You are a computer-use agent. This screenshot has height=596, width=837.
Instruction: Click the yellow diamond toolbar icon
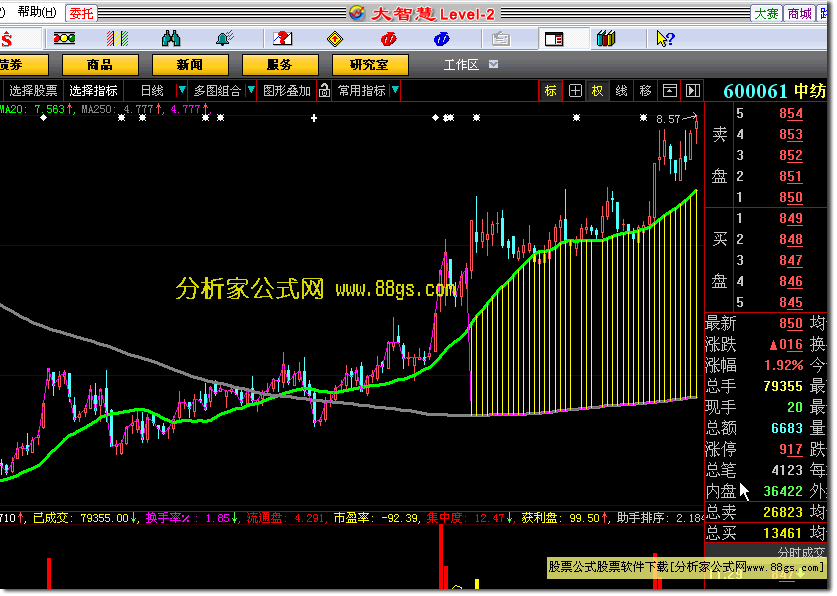pyautogui.click(x=335, y=39)
